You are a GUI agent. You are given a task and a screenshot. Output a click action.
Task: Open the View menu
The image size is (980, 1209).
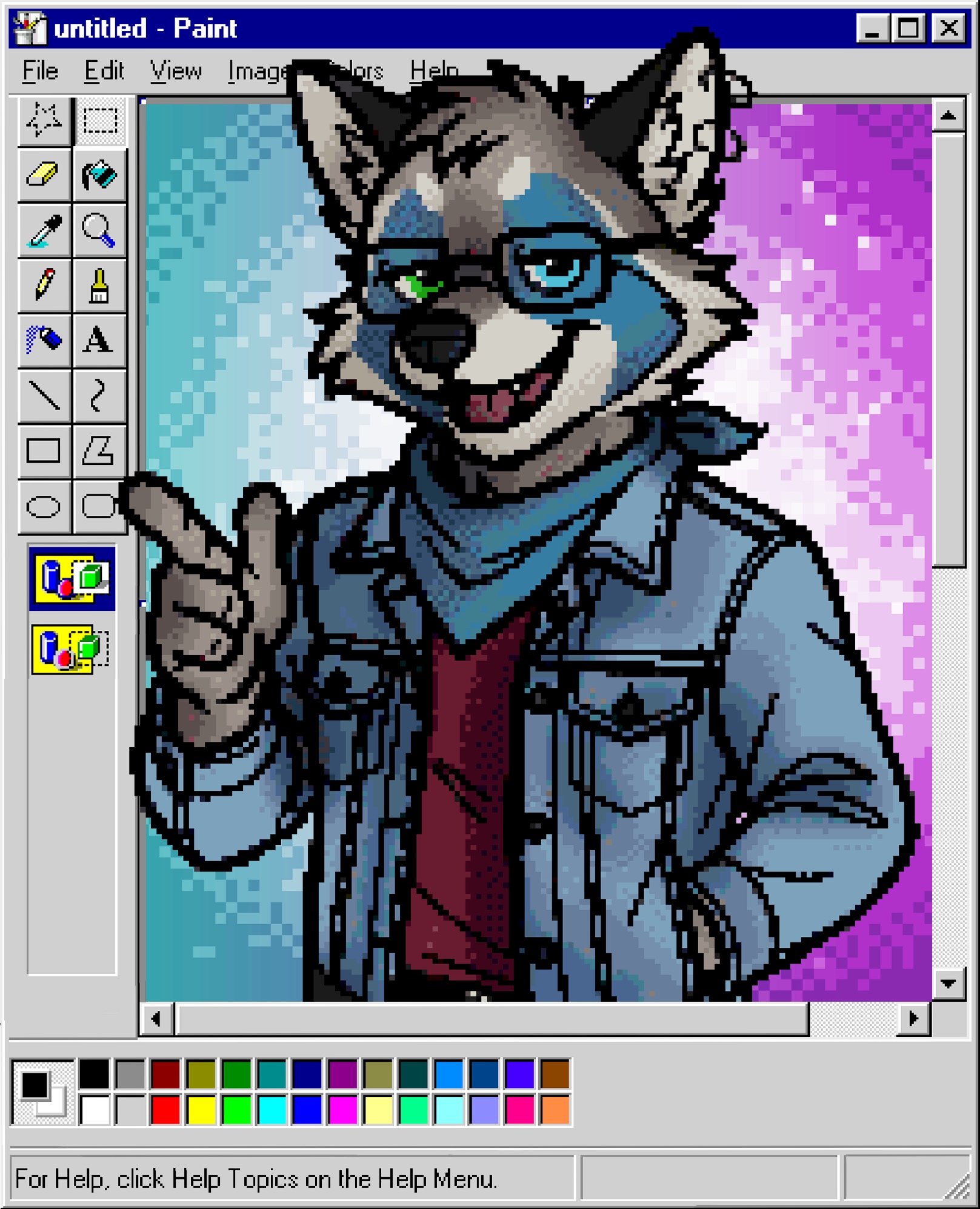tap(176, 72)
